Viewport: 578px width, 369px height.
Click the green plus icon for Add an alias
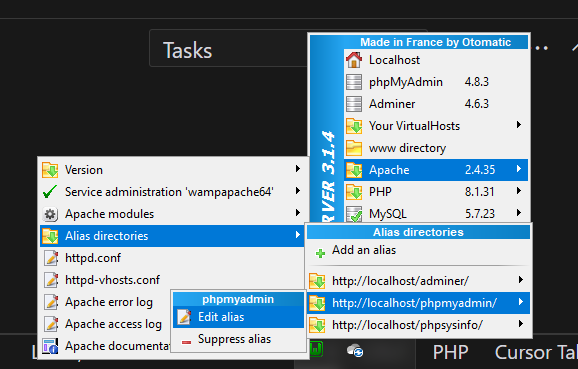(x=320, y=253)
